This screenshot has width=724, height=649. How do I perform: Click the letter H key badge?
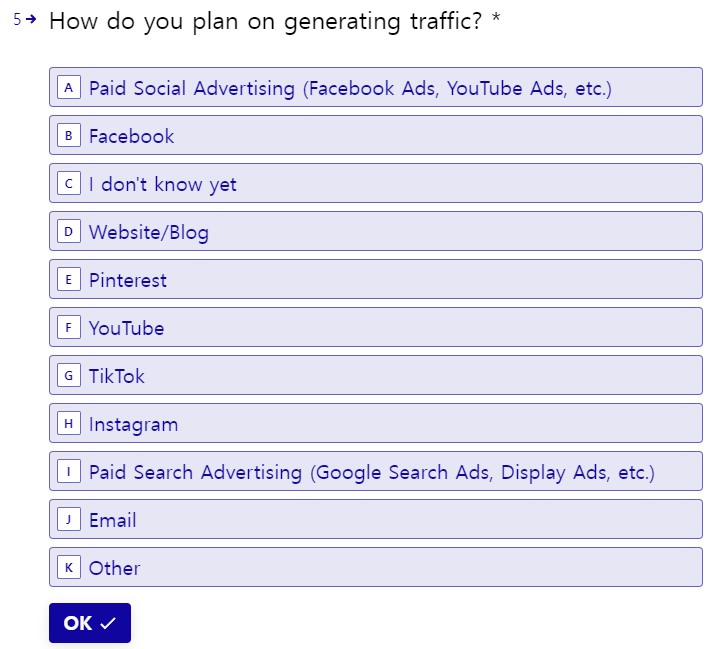[x=69, y=423]
